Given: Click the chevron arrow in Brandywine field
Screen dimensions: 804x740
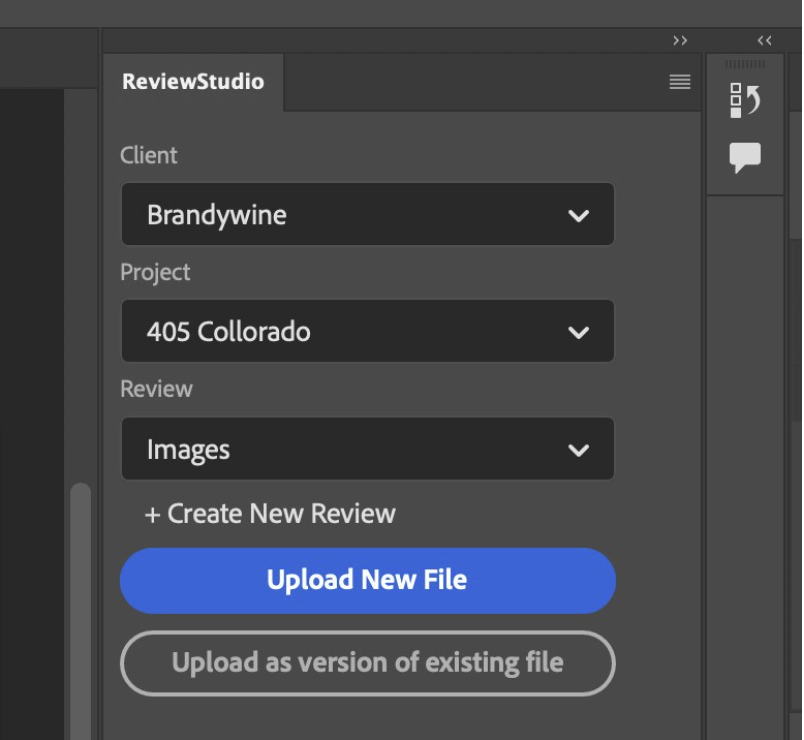Looking at the screenshot, I should point(578,215).
